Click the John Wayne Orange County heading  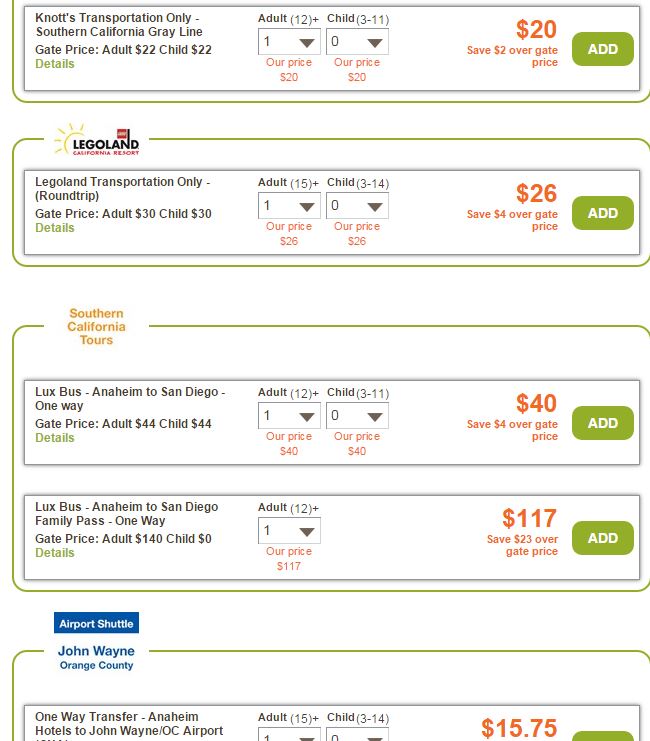click(x=96, y=657)
